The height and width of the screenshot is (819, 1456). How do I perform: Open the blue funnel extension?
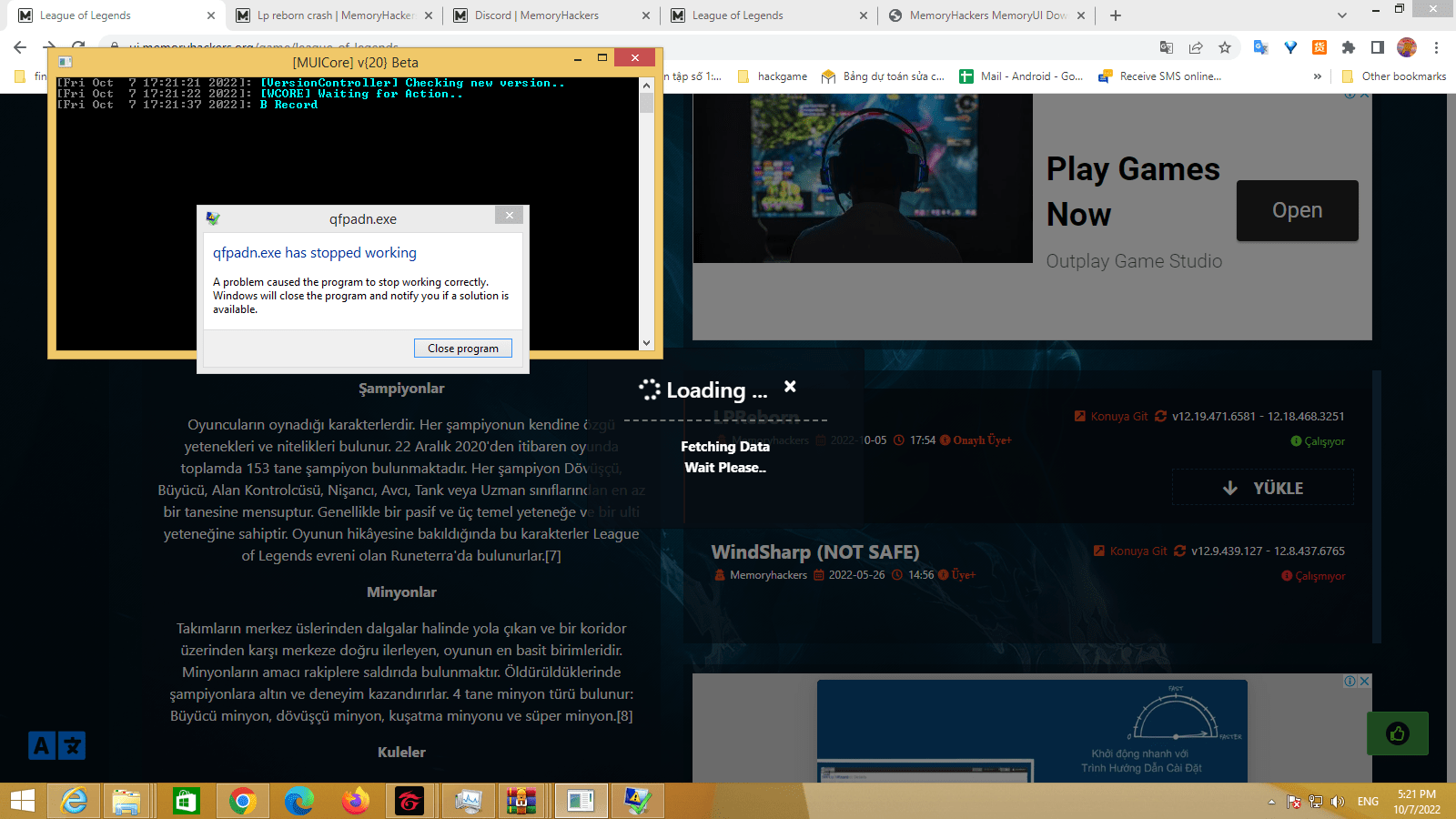tap(1290, 47)
